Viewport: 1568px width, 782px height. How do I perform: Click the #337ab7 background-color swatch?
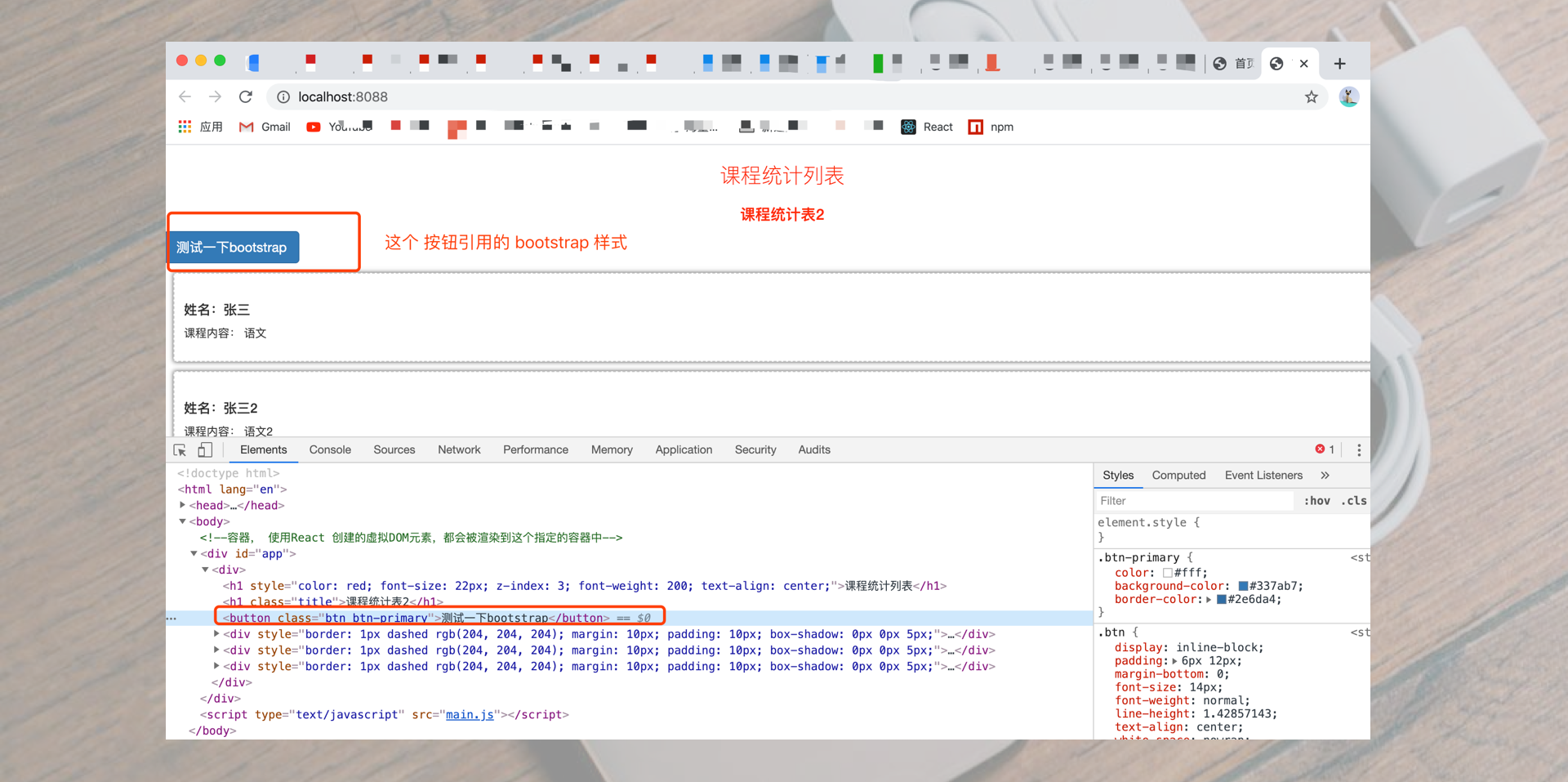(1244, 586)
